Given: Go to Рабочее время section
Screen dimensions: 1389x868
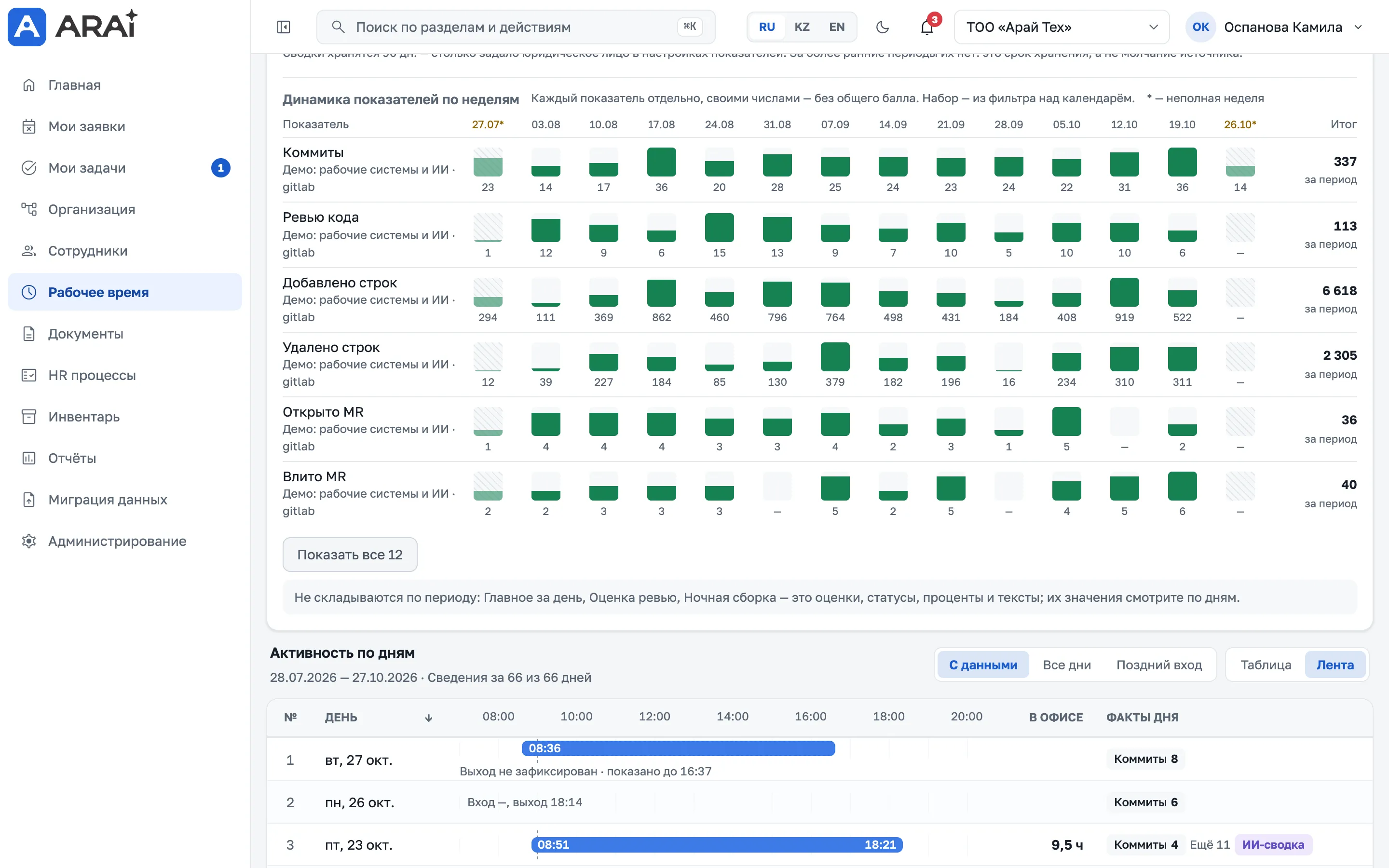Looking at the screenshot, I should tap(124, 292).
